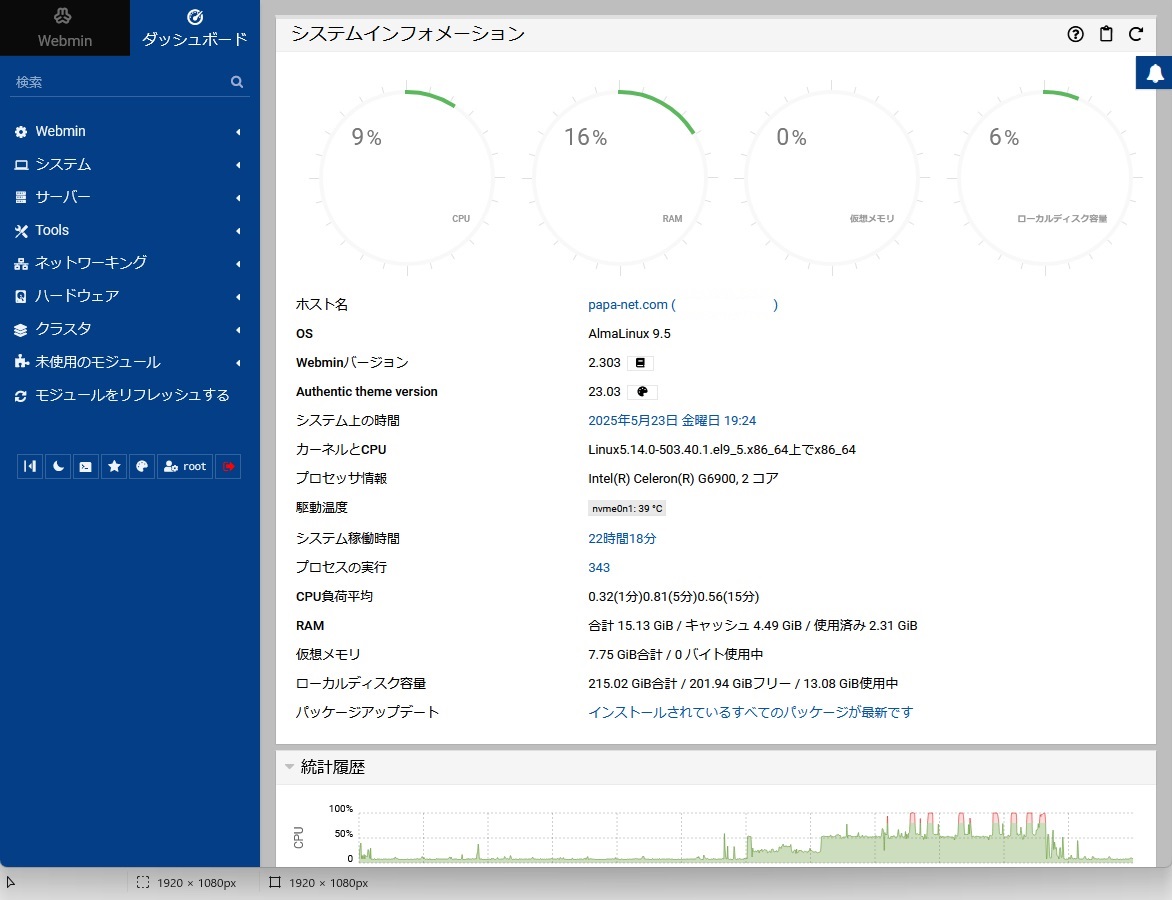Viewport: 1172px width, 900px height.
Task: Collapse the 統計履歴 panel triangle
Action: [289, 766]
